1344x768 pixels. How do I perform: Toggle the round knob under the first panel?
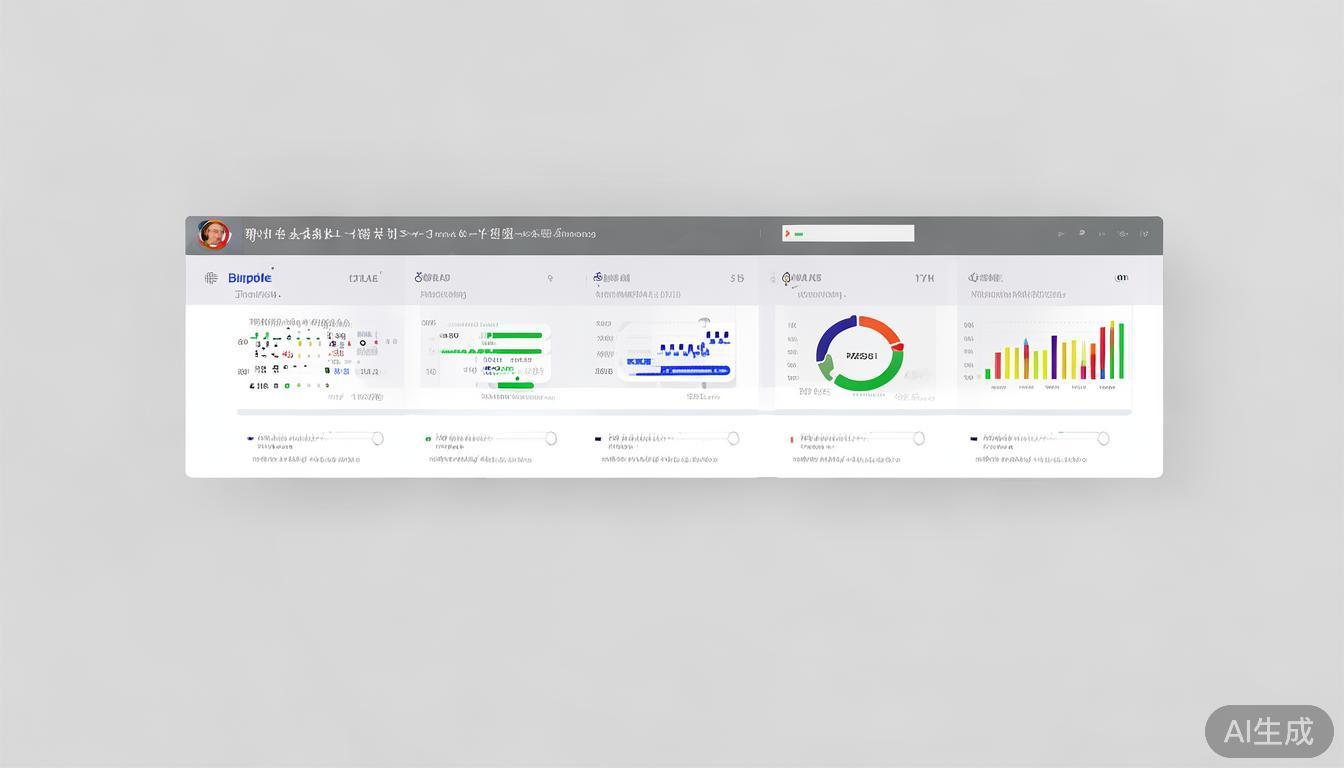point(377,438)
